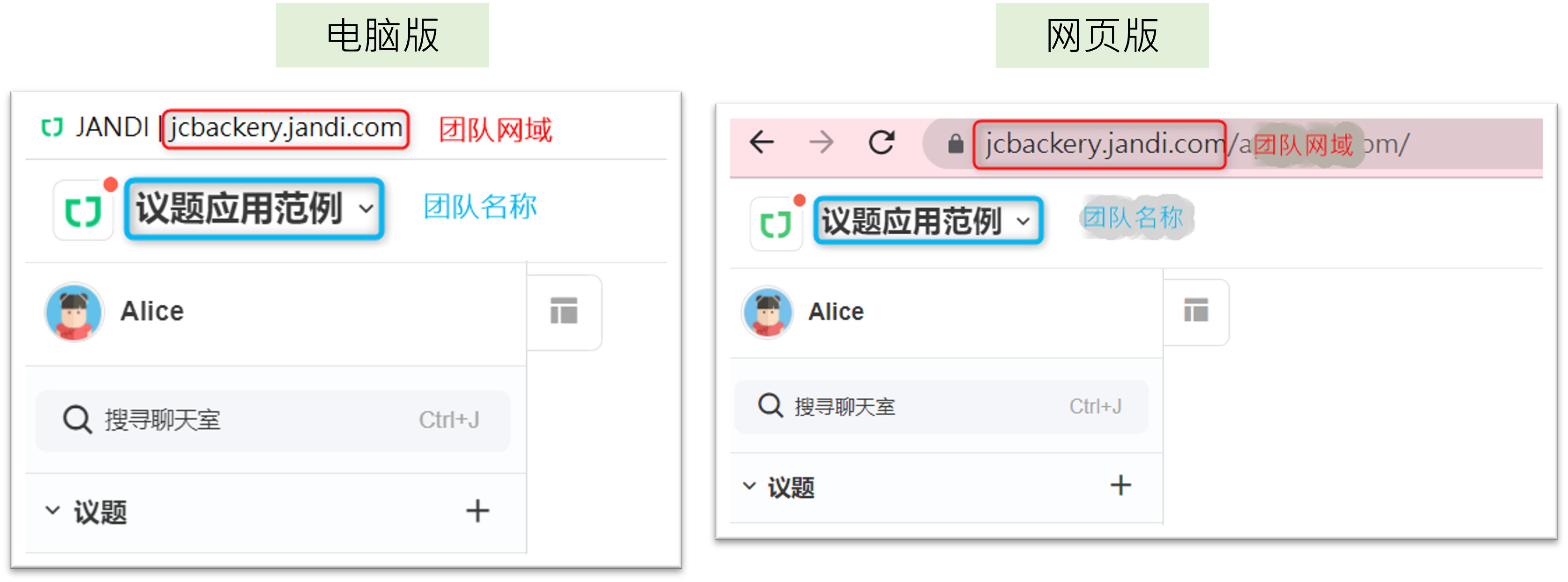Screen dimensions: 1568x582
Task: Click the lock icon in the address bar
Action: pyautogui.click(x=956, y=144)
